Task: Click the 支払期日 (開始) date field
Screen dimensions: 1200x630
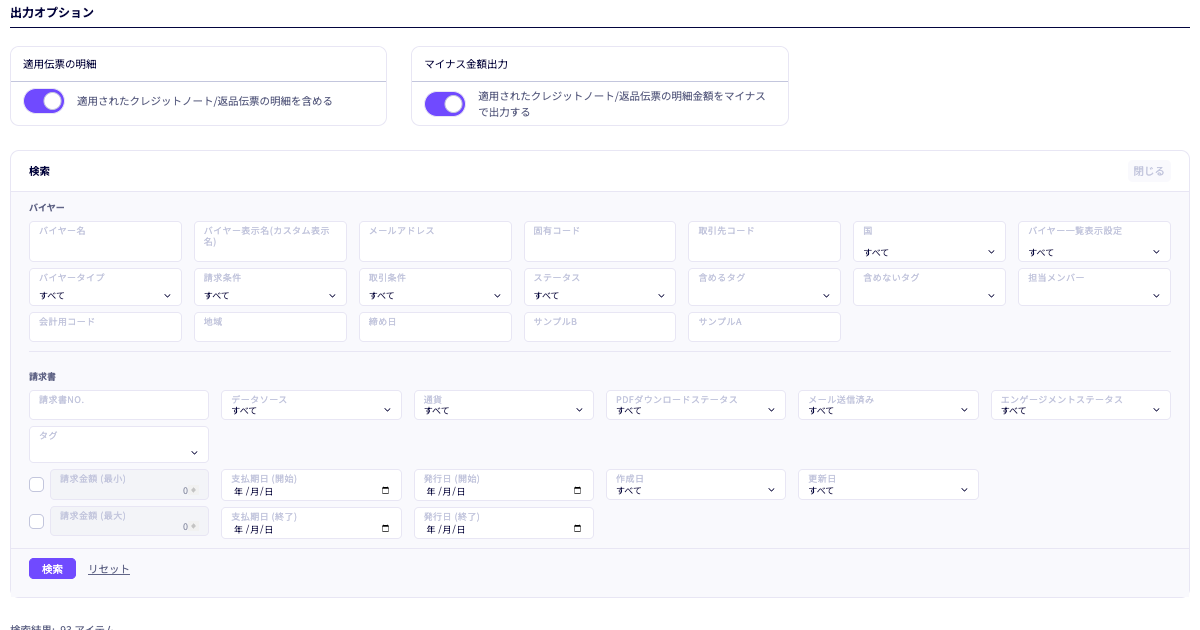Action: tap(311, 485)
